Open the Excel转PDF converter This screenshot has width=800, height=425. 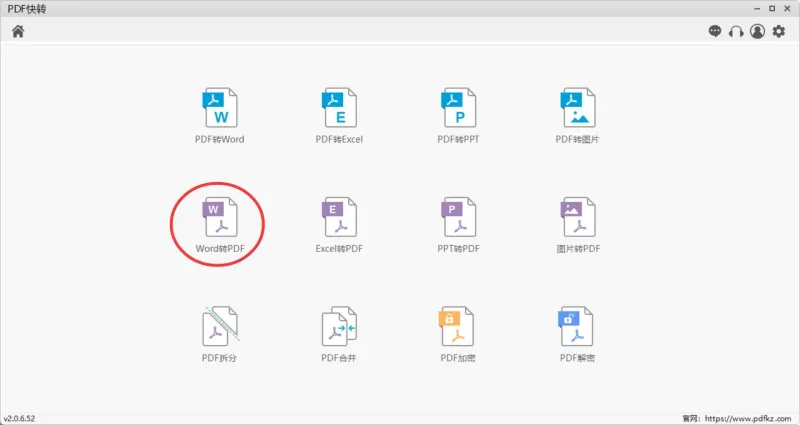point(339,217)
